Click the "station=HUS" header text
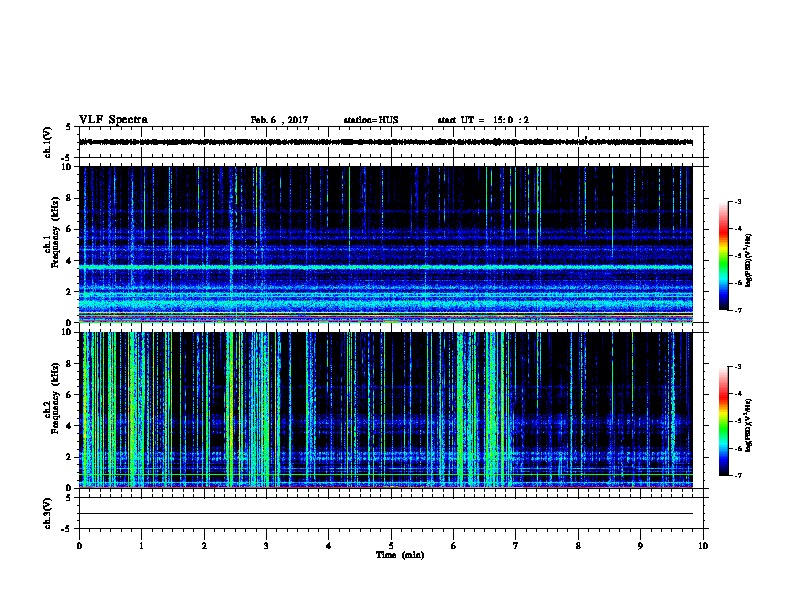Image resolution: width=792 pixels, height=612 pixels. pos(371,120)
